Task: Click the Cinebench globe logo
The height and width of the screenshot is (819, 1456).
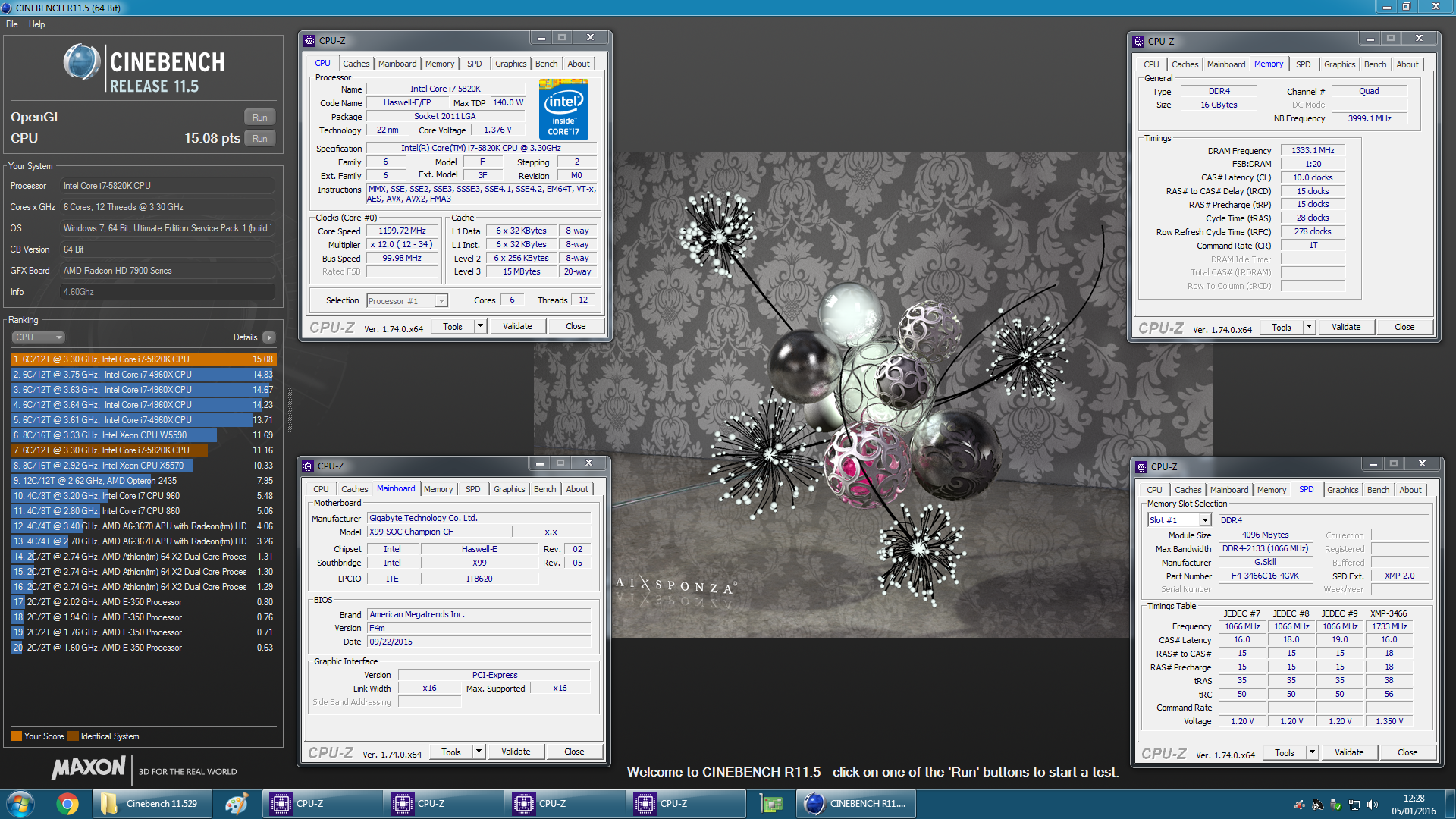Action: tap(82, 62)
